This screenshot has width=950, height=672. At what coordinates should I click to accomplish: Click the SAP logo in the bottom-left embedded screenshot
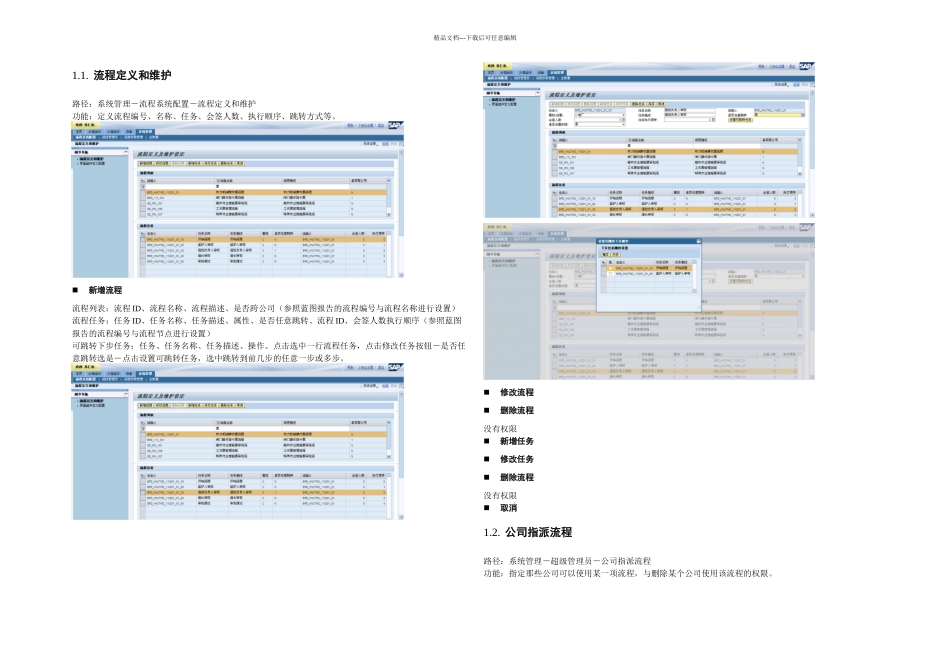coord(395,367)
